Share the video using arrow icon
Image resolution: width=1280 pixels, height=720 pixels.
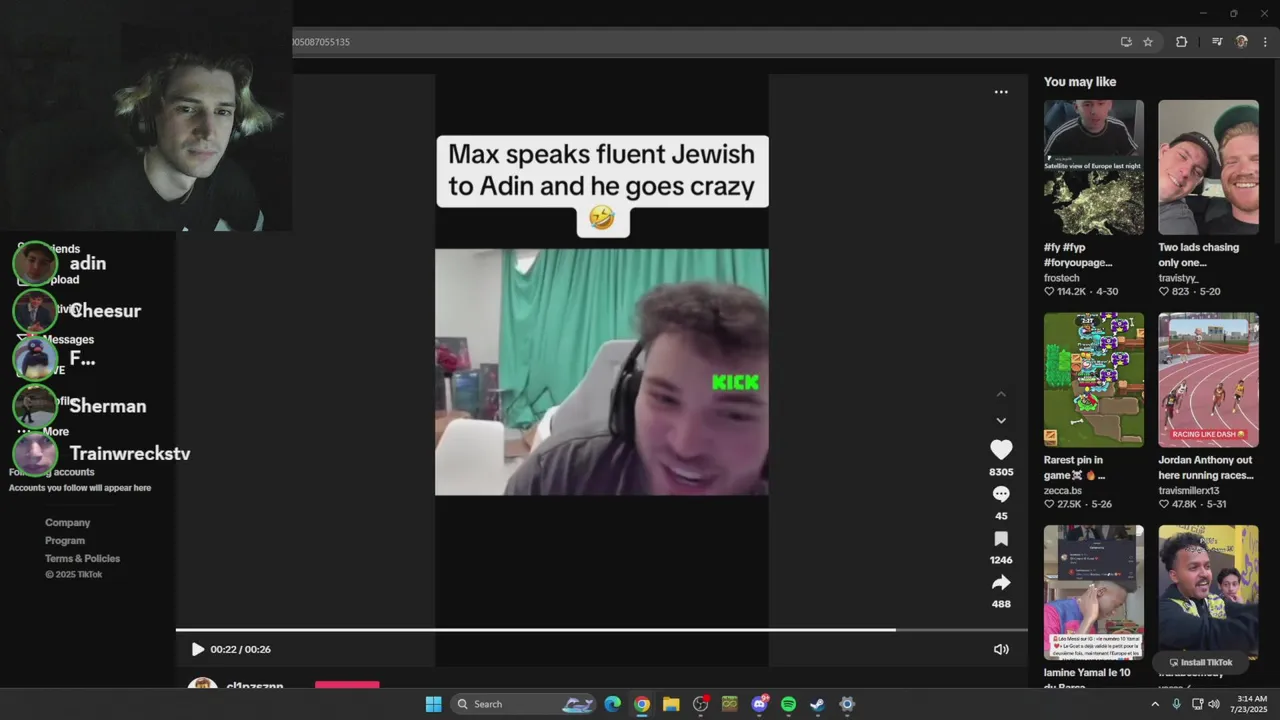pos(1001,582)
